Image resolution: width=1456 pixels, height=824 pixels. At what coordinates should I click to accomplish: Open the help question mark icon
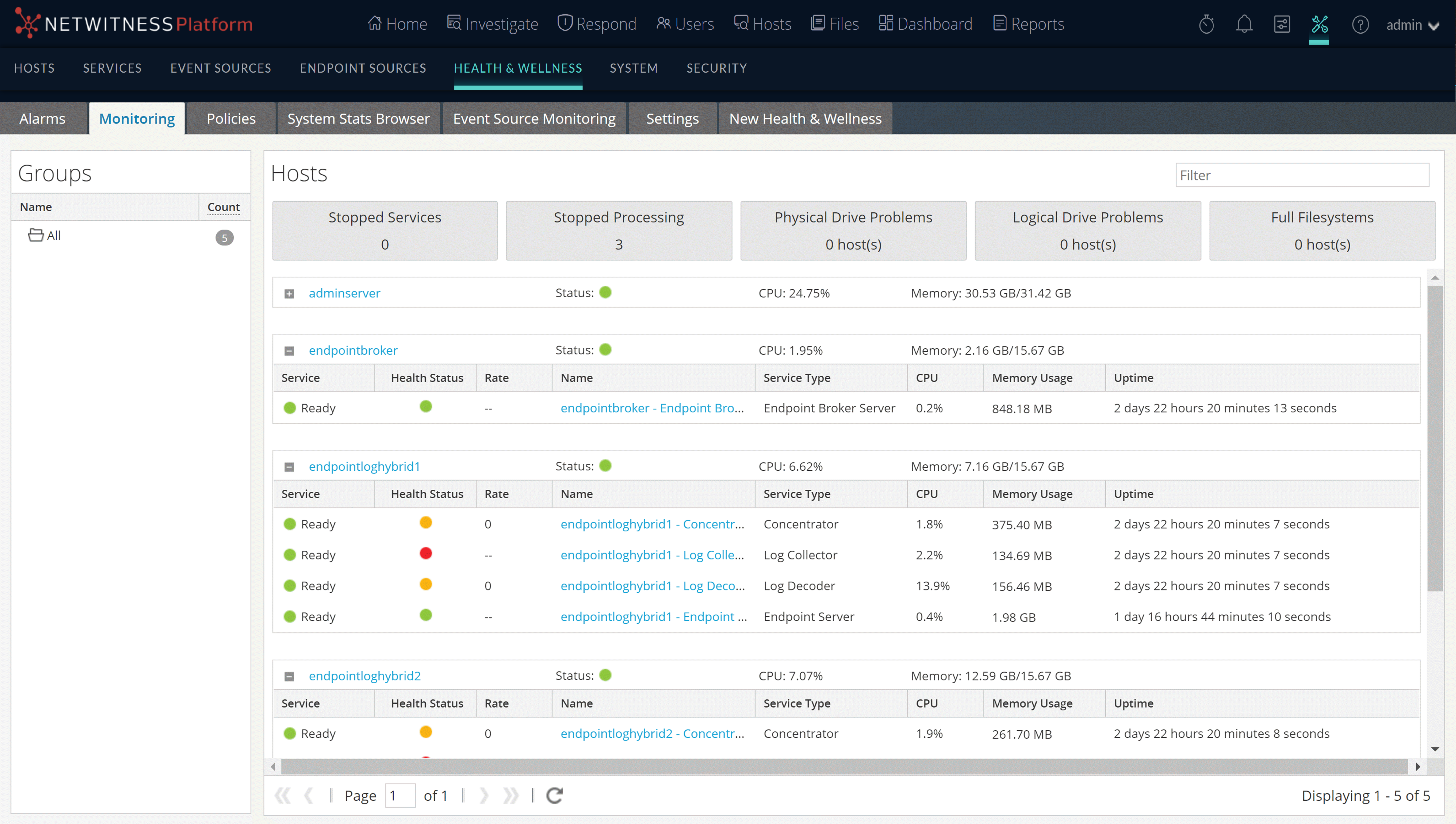pyautogui.click(x=1360, y=24)
